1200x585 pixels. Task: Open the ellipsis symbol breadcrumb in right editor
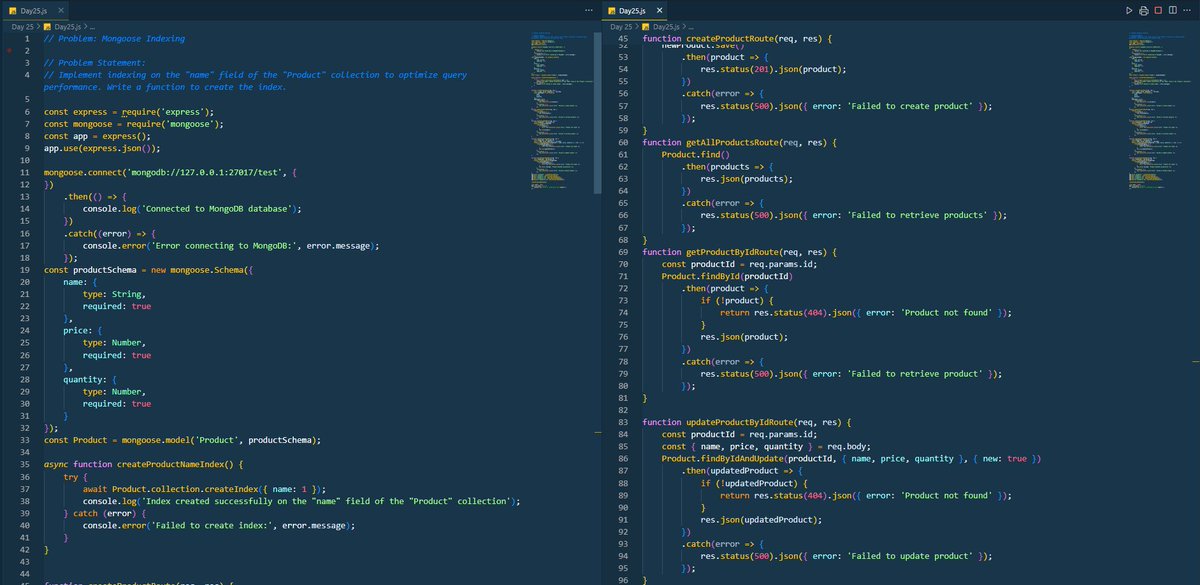(x=691, y=26)
